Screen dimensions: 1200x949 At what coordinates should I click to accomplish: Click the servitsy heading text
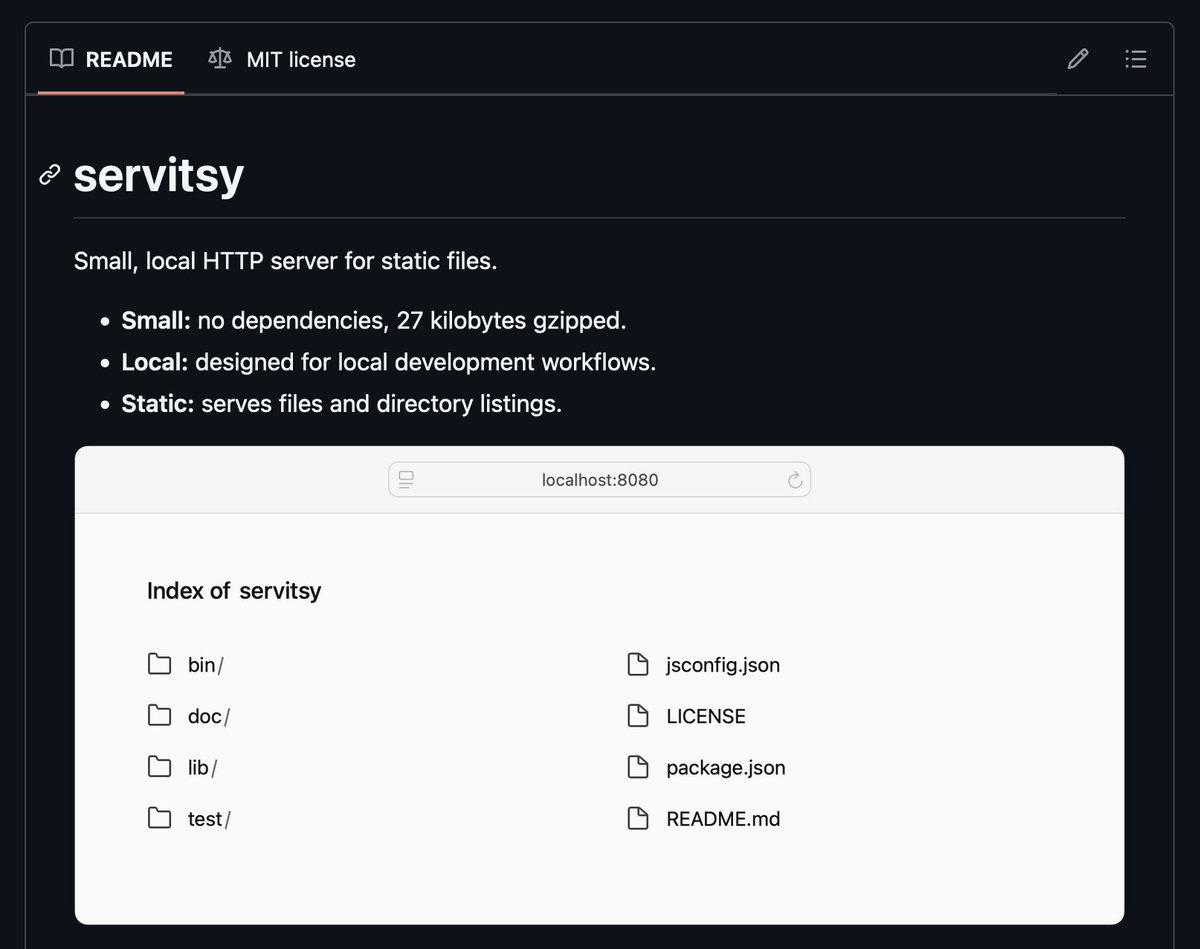coord(159,176)
